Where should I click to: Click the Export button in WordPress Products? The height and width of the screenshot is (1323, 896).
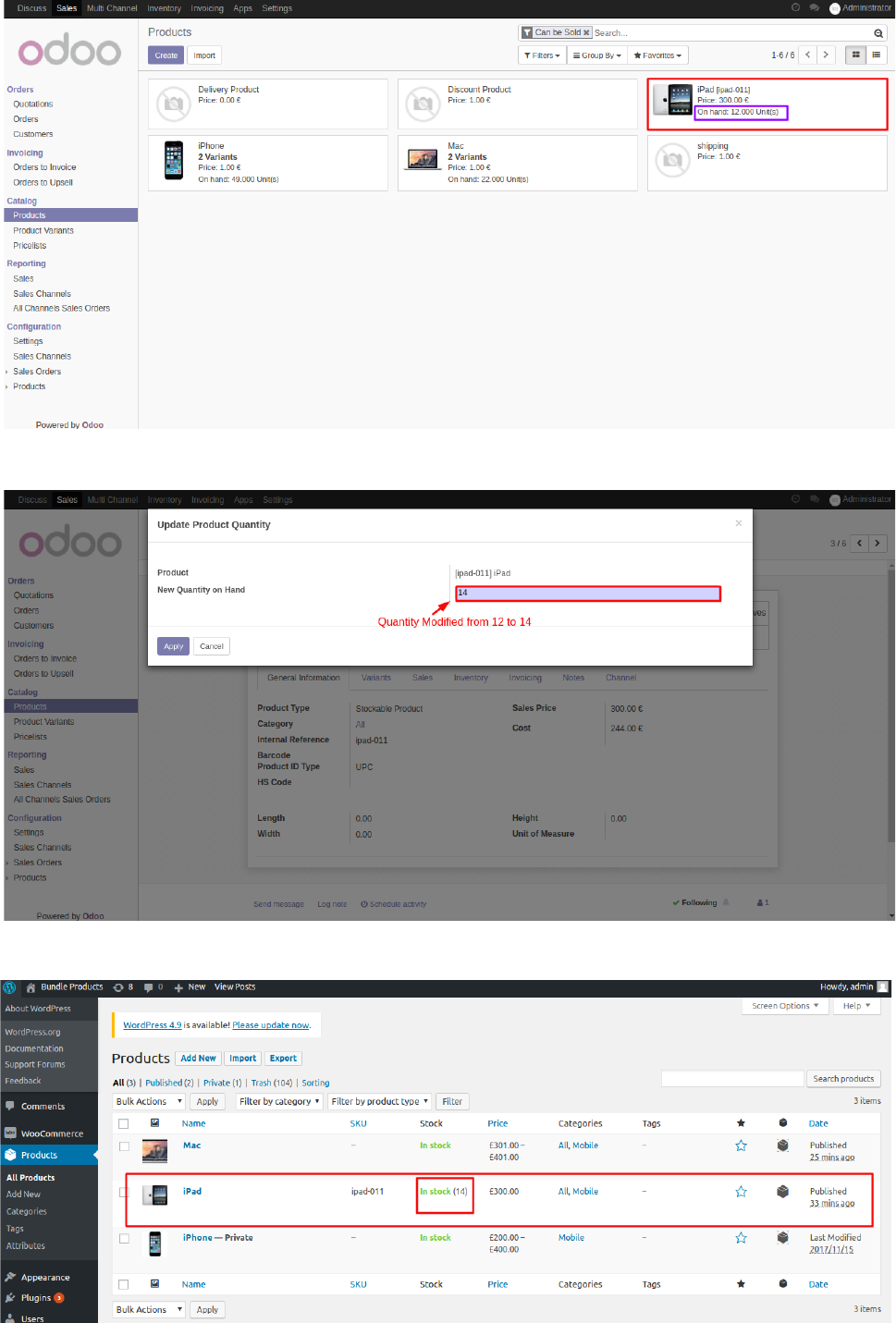tap(283, 1059)
